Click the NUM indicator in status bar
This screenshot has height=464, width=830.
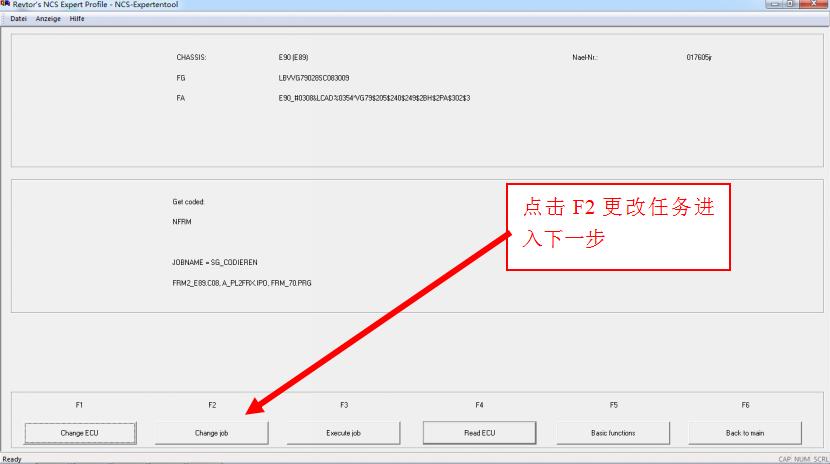coord(802,459)
